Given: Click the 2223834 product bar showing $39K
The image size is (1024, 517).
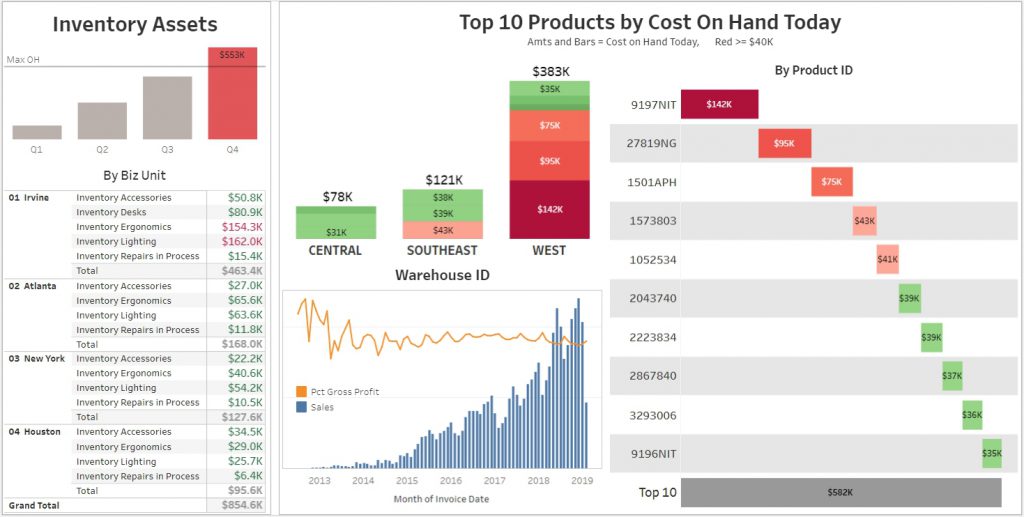Looking at the screenshot, I should [932, 337].
